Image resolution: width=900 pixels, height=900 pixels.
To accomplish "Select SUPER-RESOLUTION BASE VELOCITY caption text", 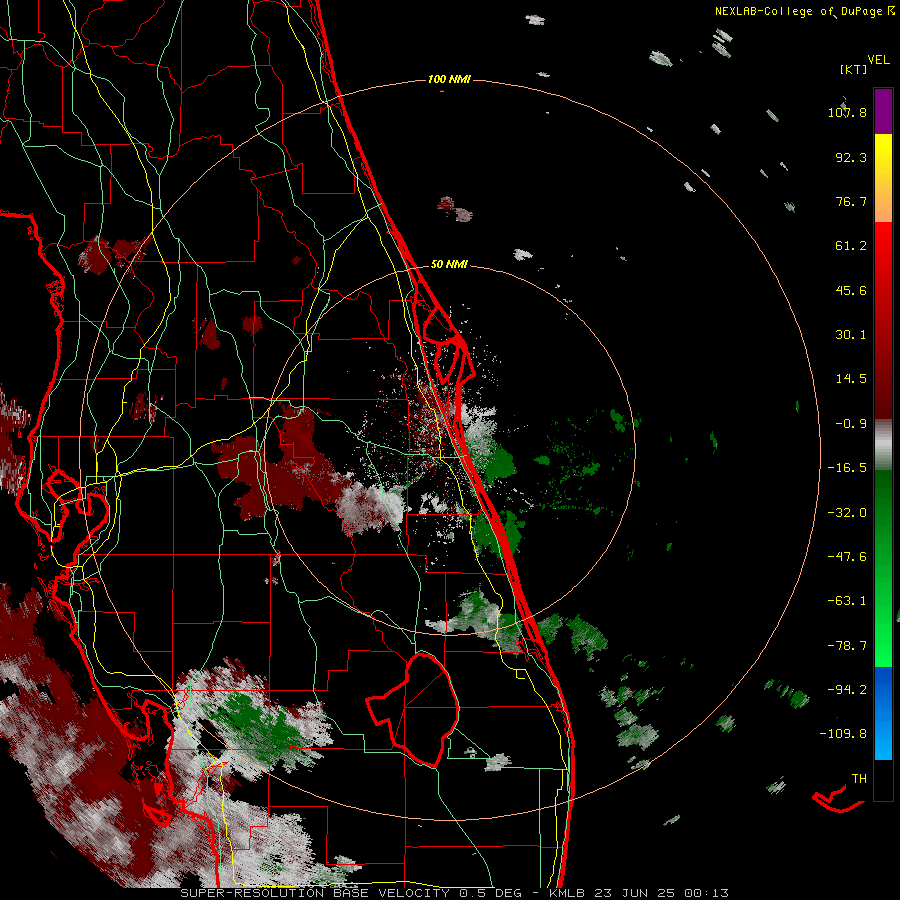I will 315,893.
